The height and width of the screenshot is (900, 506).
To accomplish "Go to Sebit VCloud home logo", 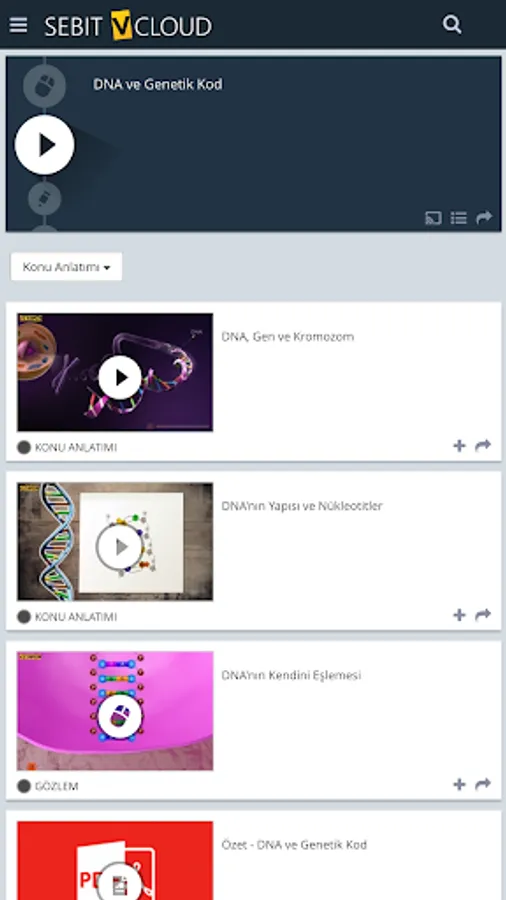I will coord(129,26).
